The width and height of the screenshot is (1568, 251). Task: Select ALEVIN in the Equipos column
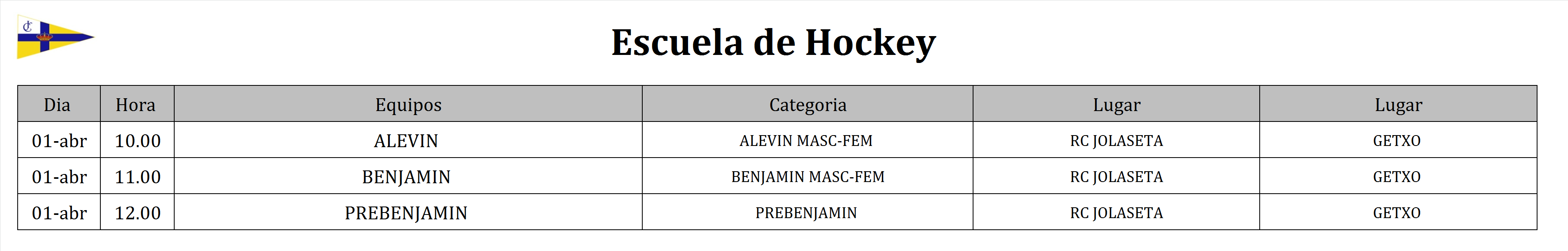click(x=406, y=140)
